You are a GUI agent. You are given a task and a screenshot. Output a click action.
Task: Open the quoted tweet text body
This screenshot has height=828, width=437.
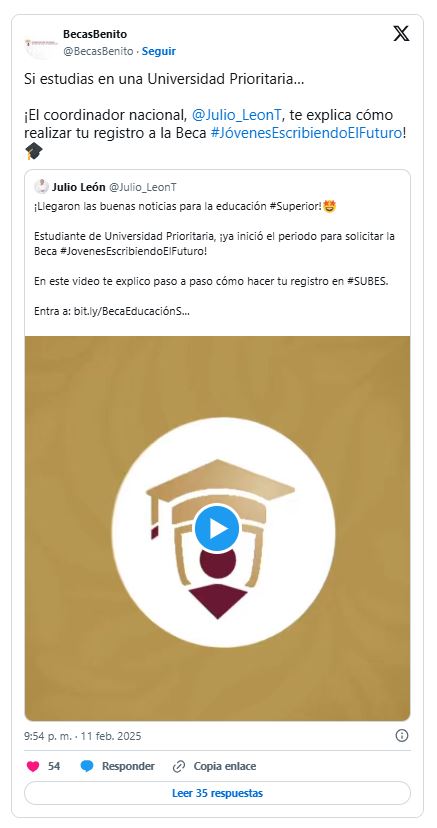pyautogui.click(x=215, y=259)
